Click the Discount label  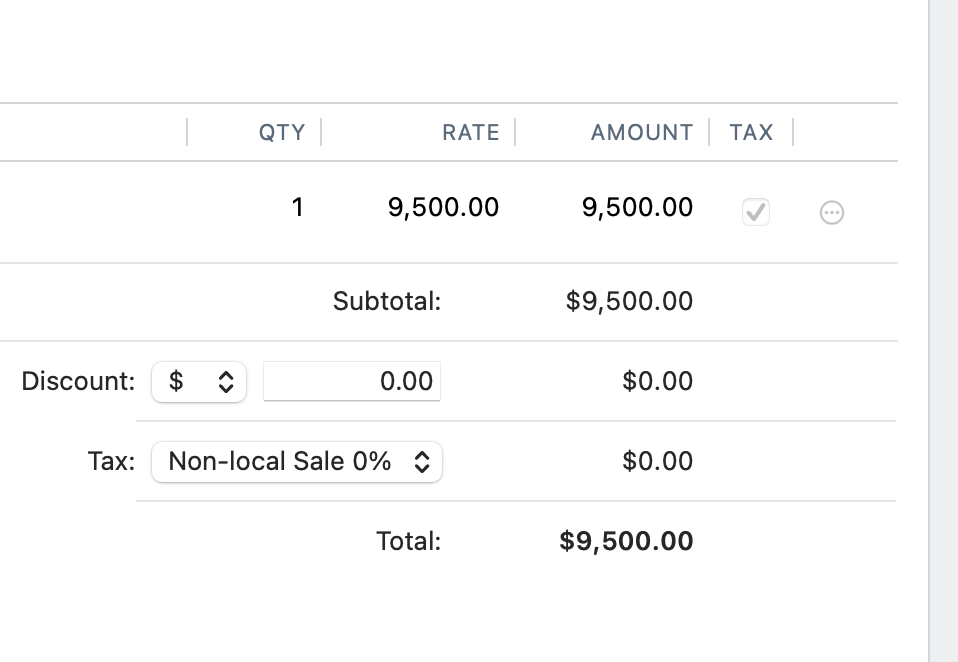[x=77, y=381]
